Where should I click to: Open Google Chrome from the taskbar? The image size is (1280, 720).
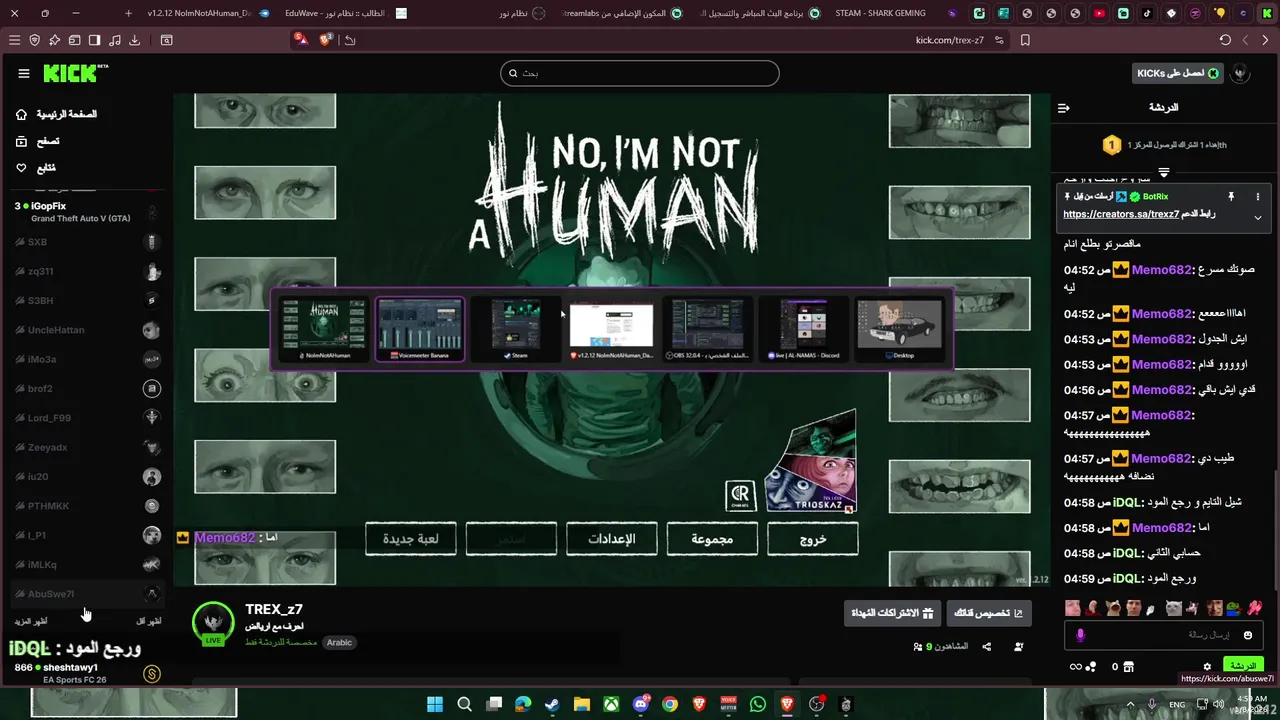click(670, 705)
